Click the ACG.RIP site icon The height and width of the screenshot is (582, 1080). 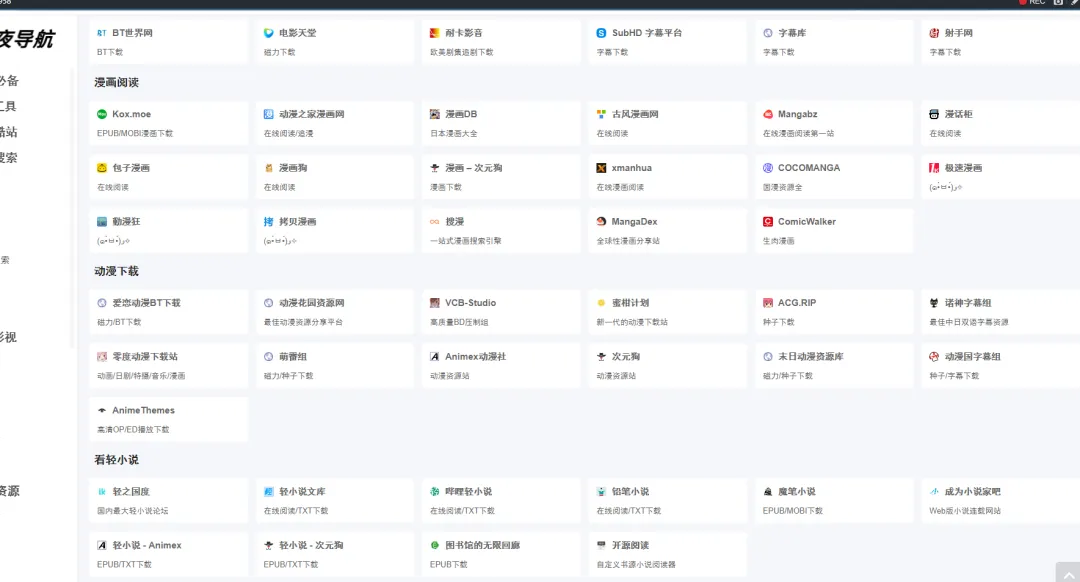(768, 303)
